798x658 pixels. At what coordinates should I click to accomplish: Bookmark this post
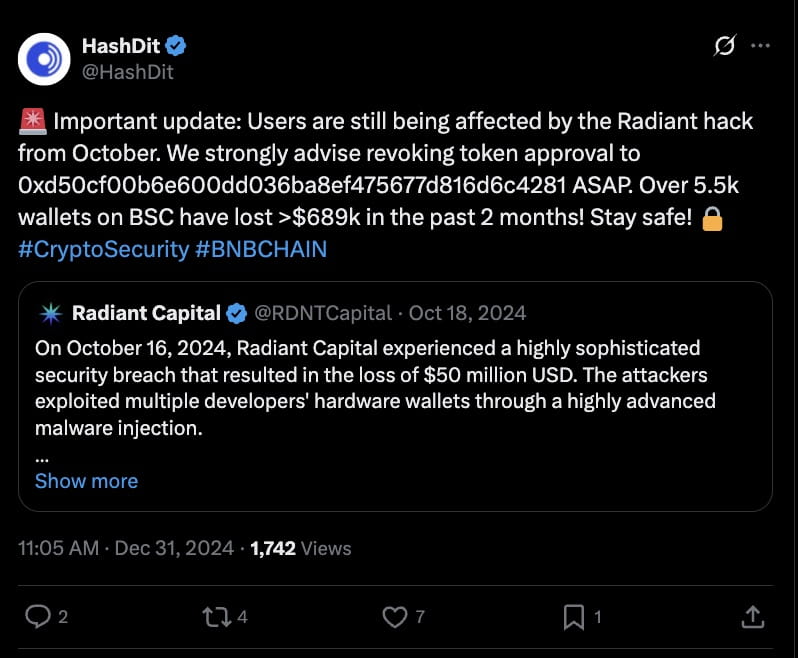(574, 617)
